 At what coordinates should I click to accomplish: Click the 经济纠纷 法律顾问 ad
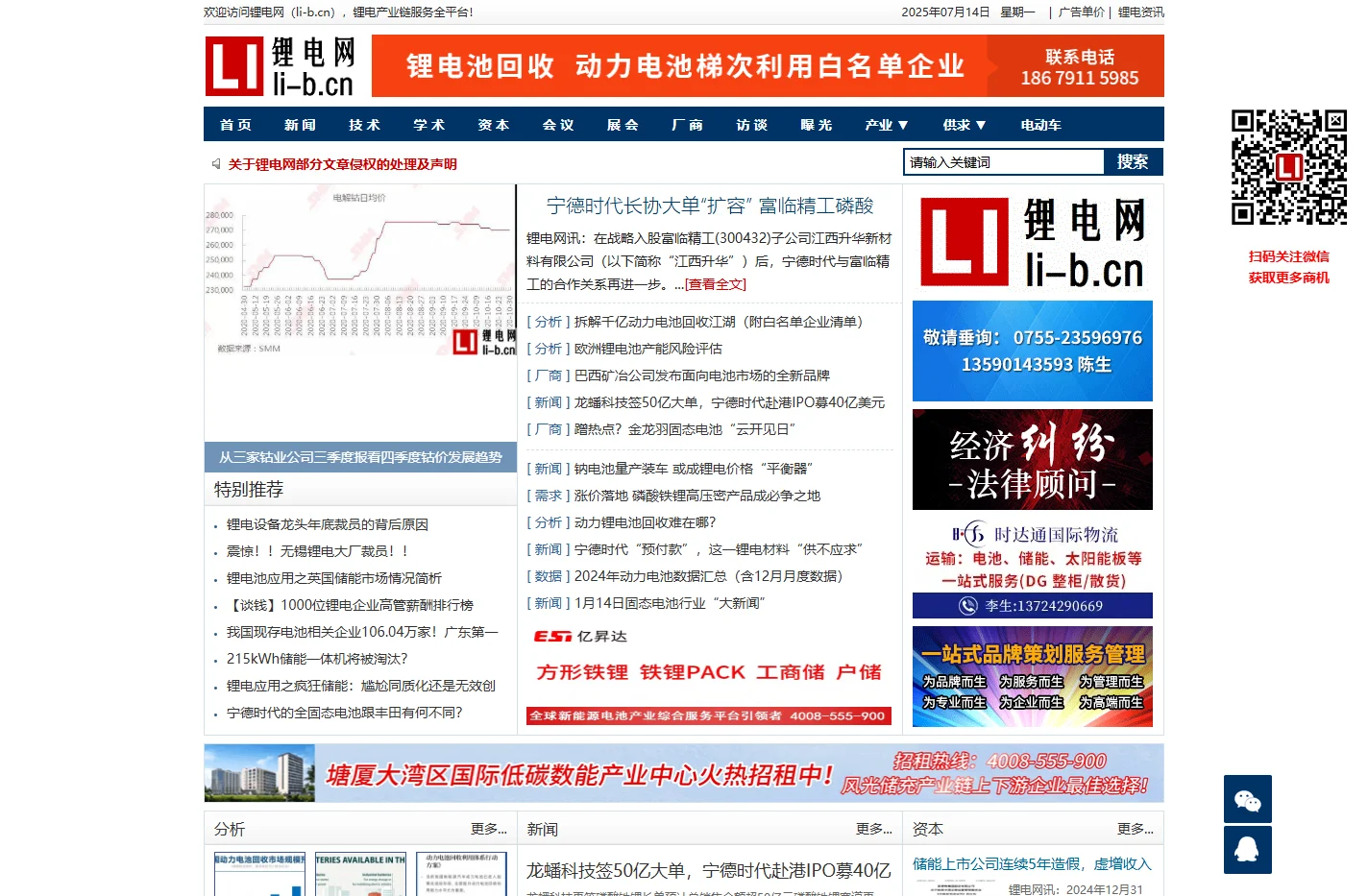[1033, 459]
